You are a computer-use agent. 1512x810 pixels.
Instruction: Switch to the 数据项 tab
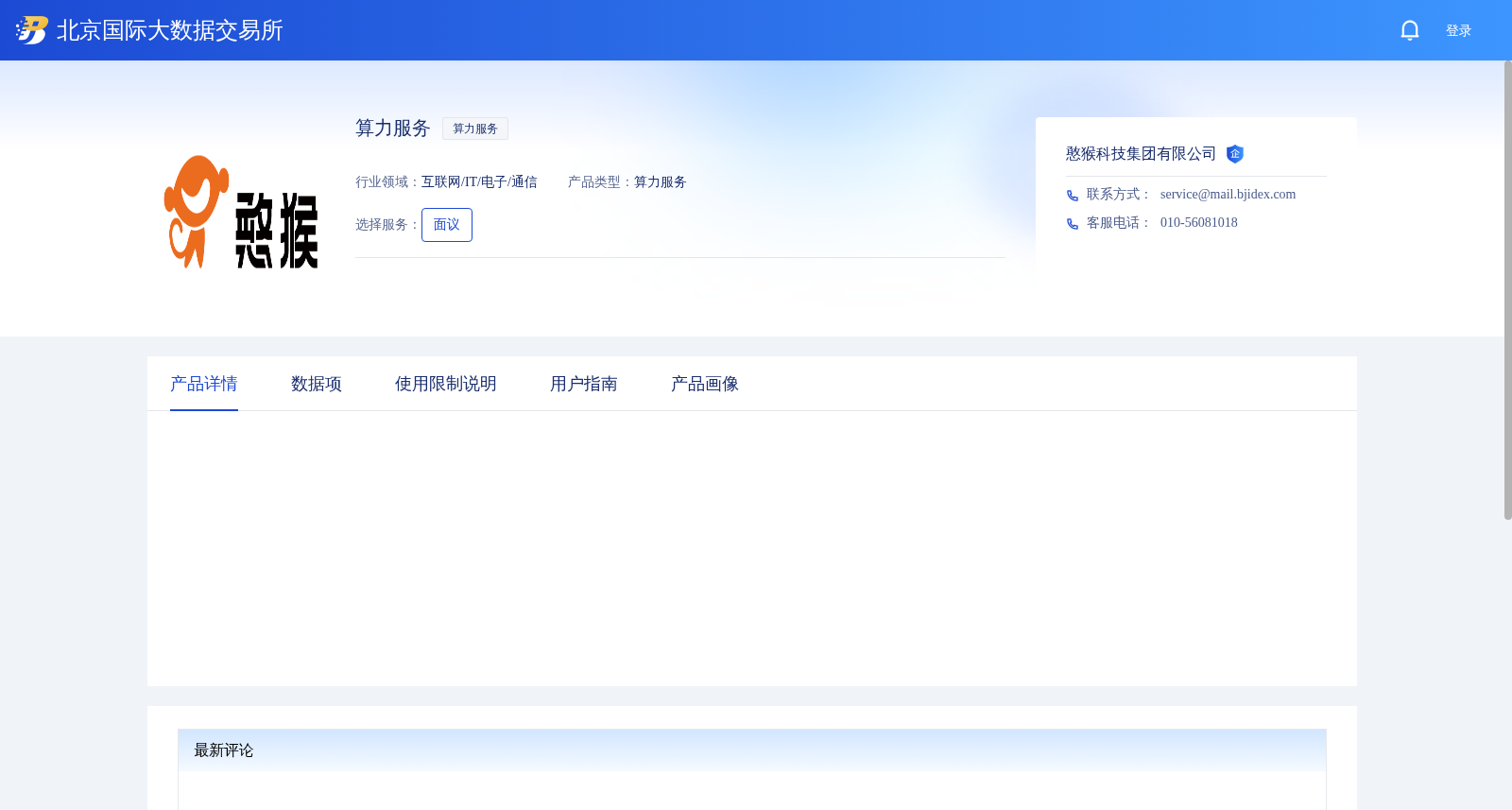click(317, 384)
